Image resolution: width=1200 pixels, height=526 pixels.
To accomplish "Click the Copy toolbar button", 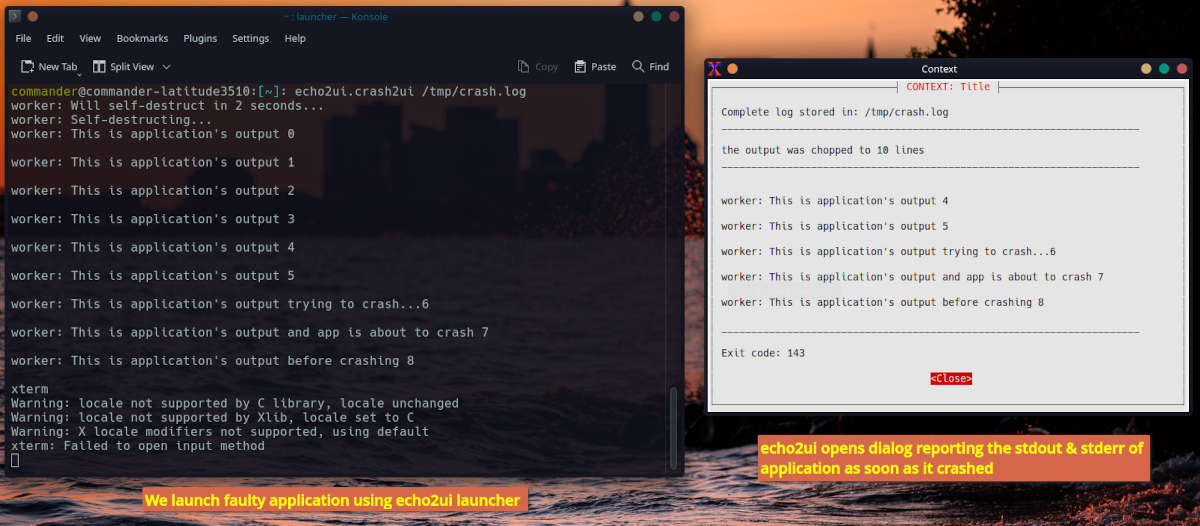I will pos(538,67).
